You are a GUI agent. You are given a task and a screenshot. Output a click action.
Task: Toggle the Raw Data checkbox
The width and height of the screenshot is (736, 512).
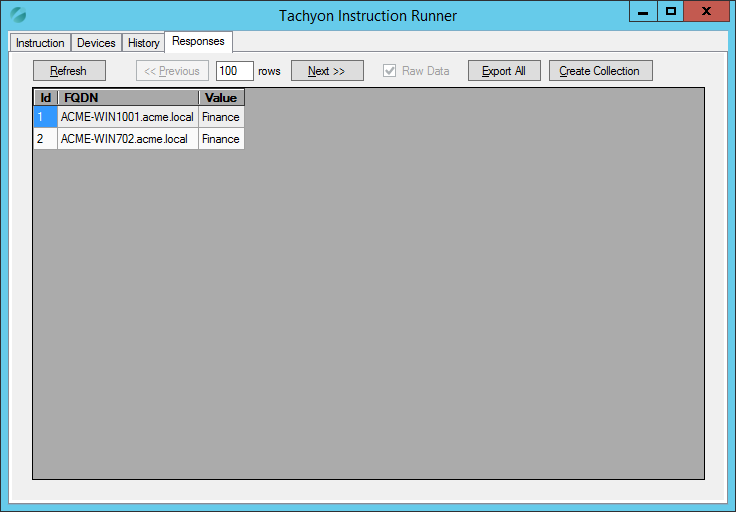[x=390, y=71]
